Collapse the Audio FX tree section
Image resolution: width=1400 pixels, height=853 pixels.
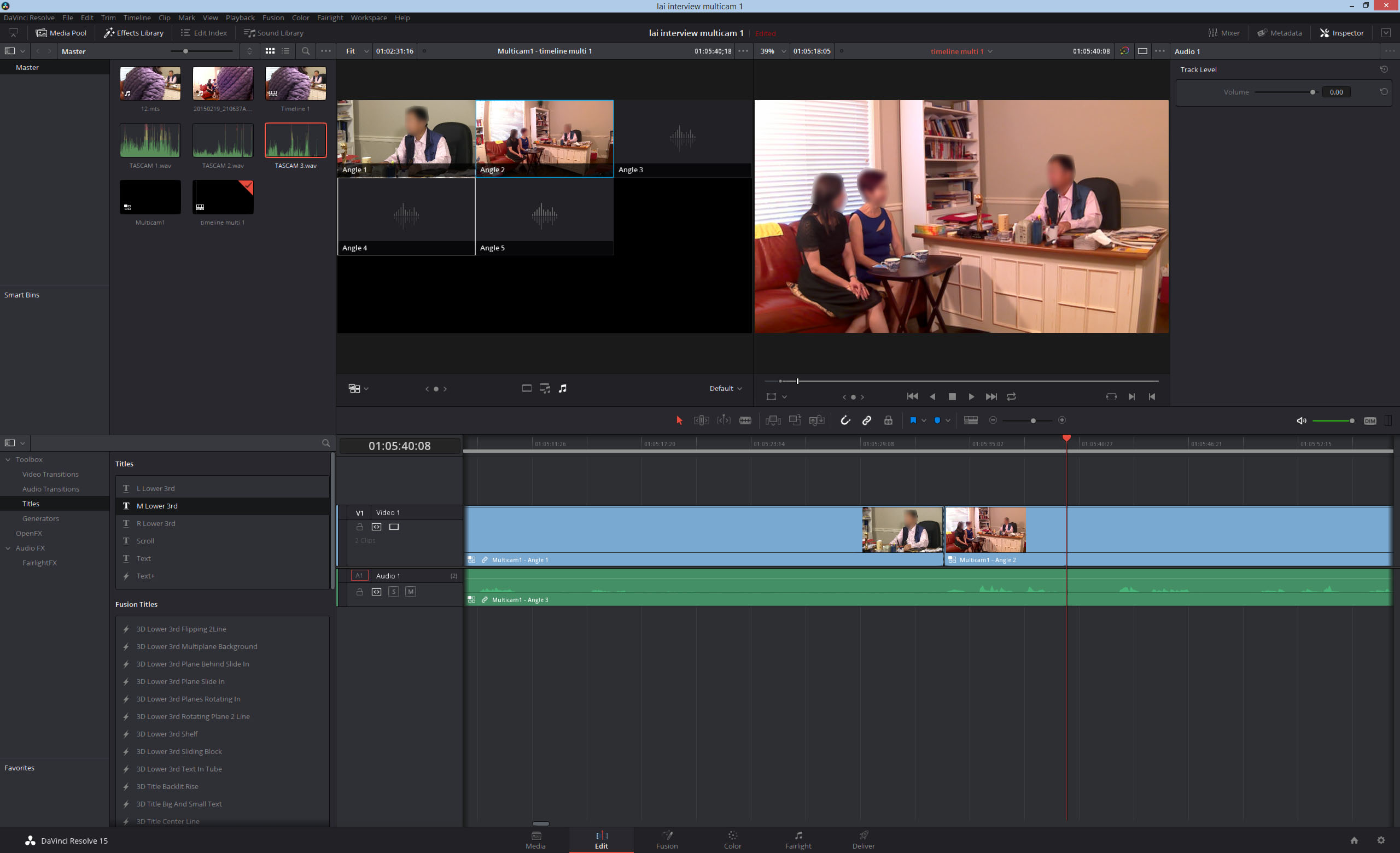(x=8, y=548)
